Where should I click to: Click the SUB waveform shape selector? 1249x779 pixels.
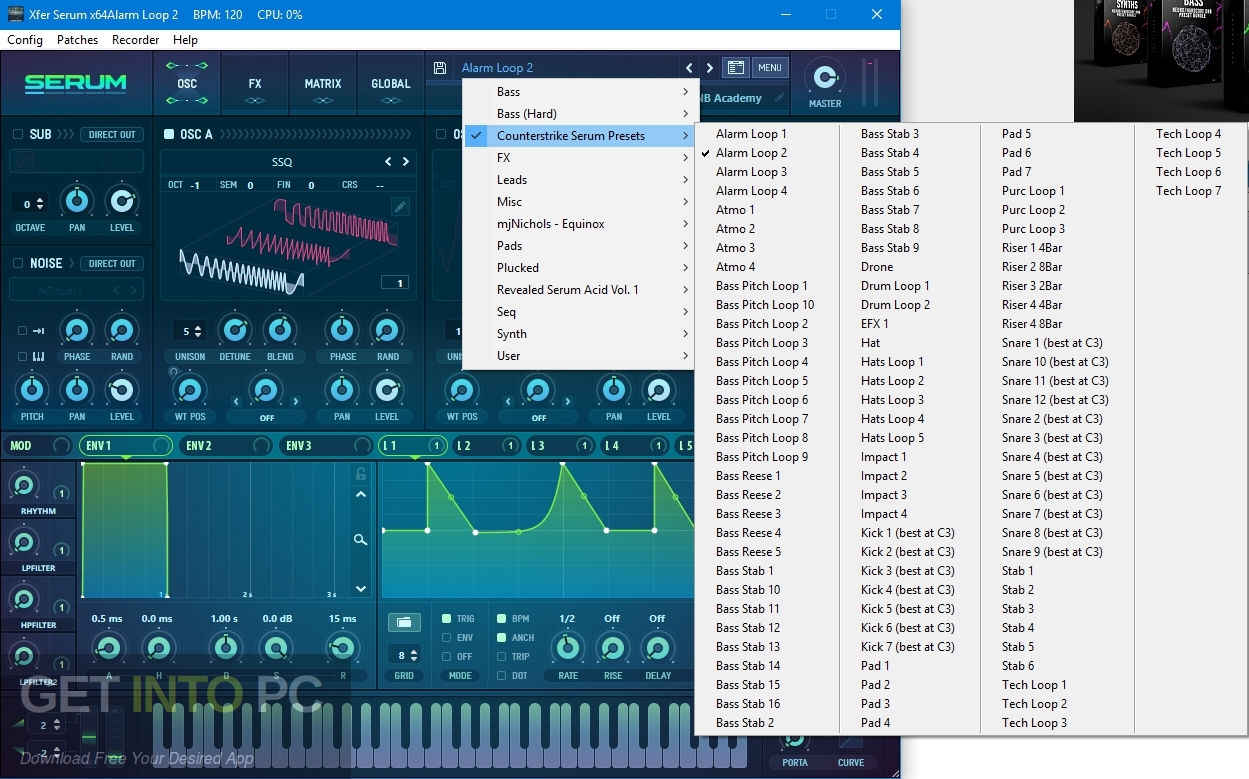(x=77, y=161)
